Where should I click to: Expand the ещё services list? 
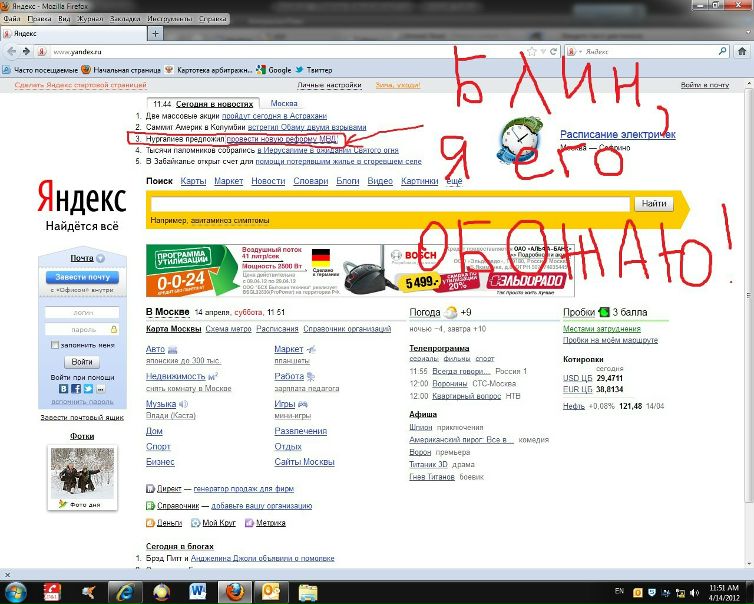pos(453,181)
